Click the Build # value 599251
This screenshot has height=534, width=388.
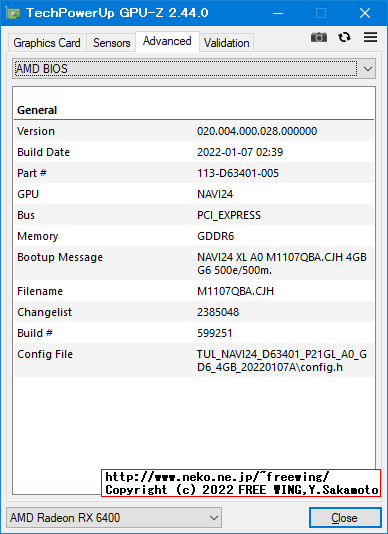click(215, 333)
